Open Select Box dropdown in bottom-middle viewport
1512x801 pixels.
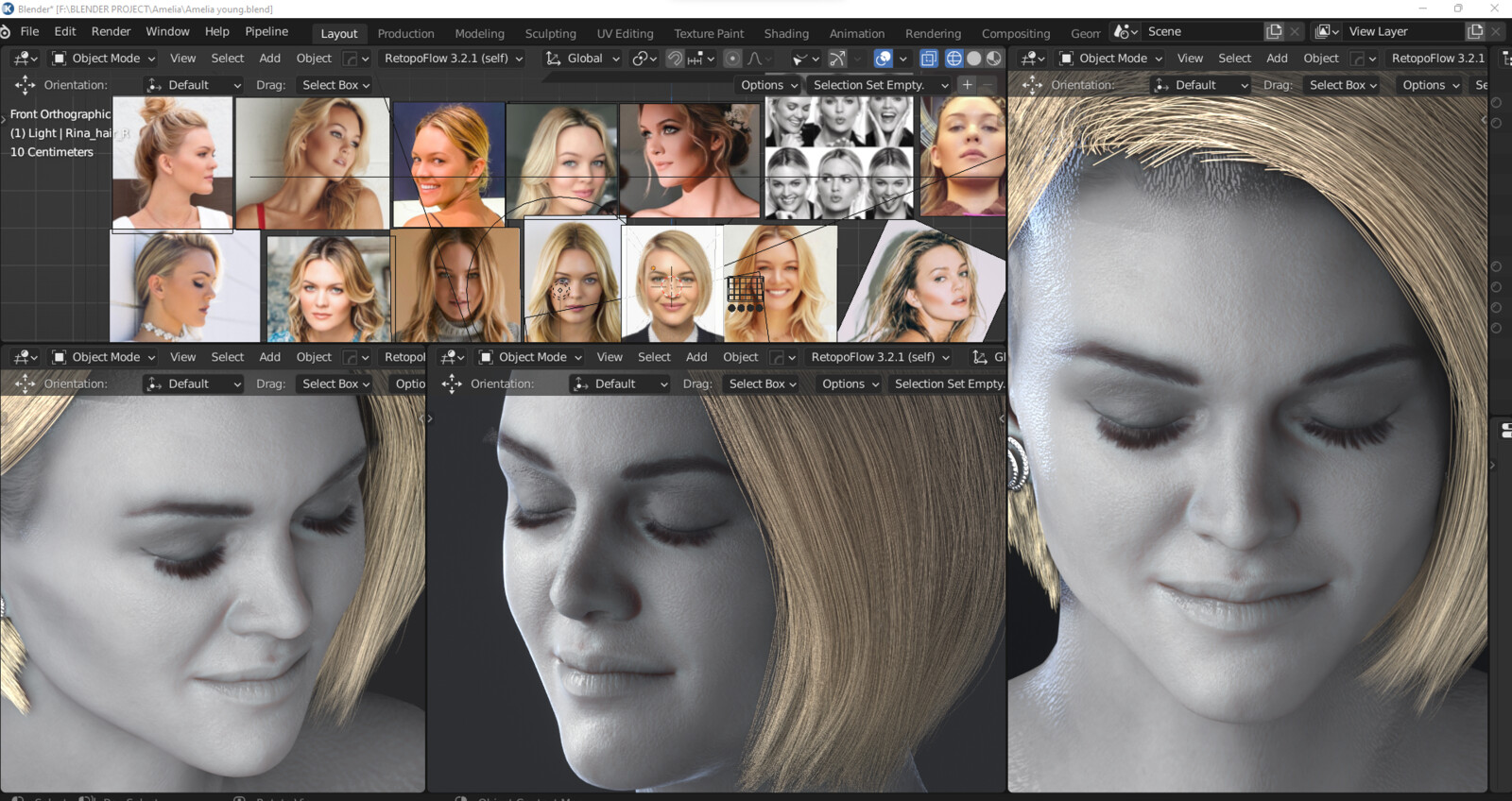[763, 383]
